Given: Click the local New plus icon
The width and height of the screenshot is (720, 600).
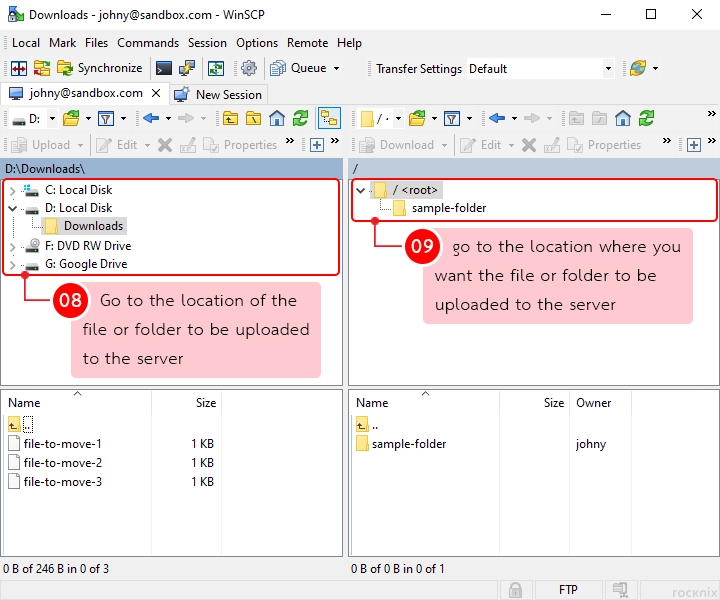Looking at the screenshot, I should 316,145.
